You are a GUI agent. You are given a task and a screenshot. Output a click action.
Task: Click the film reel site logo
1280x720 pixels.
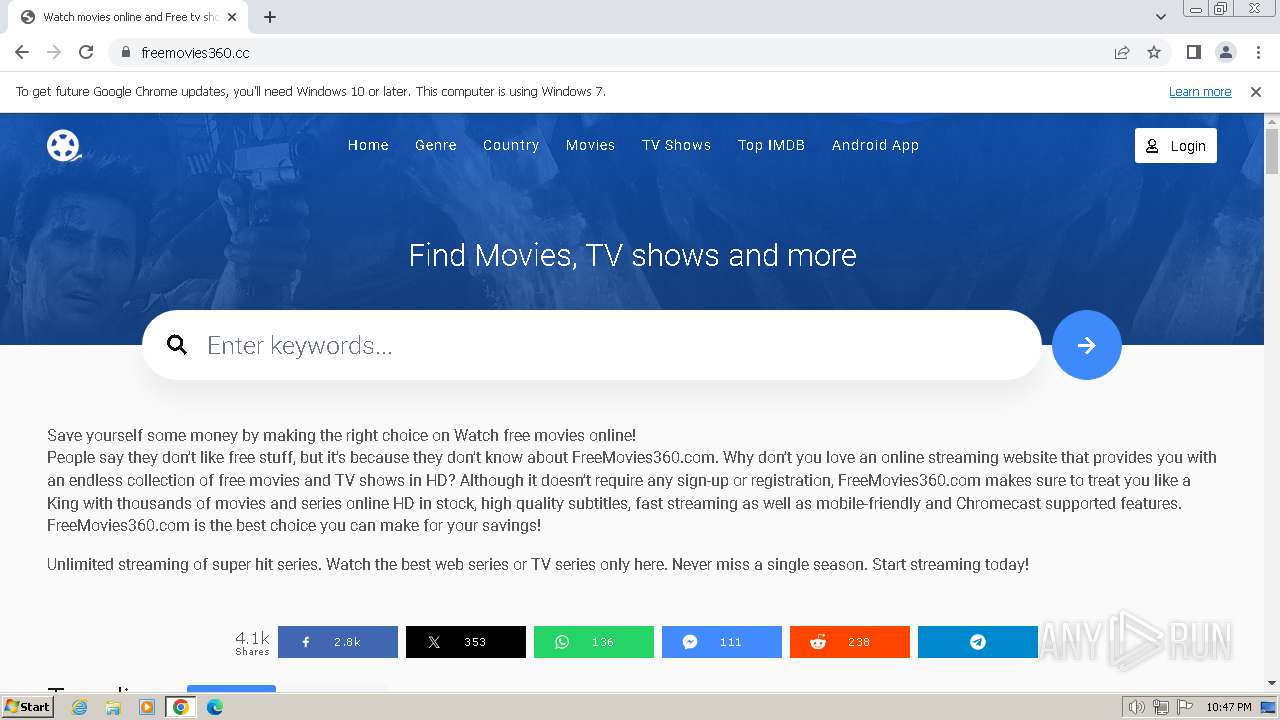64,145
